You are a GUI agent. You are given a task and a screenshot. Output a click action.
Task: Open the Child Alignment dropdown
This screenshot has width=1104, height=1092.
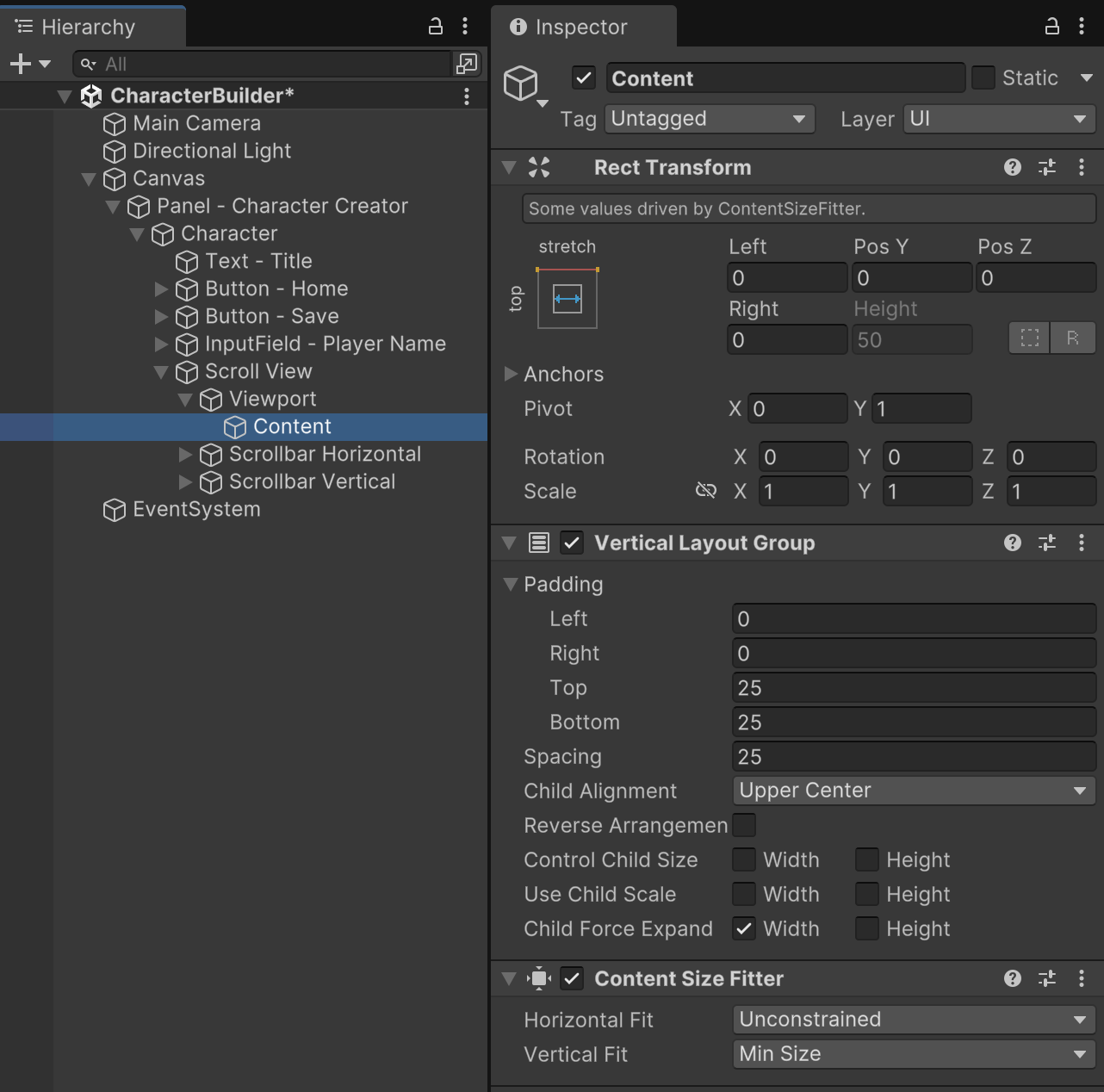coord(913,791)
